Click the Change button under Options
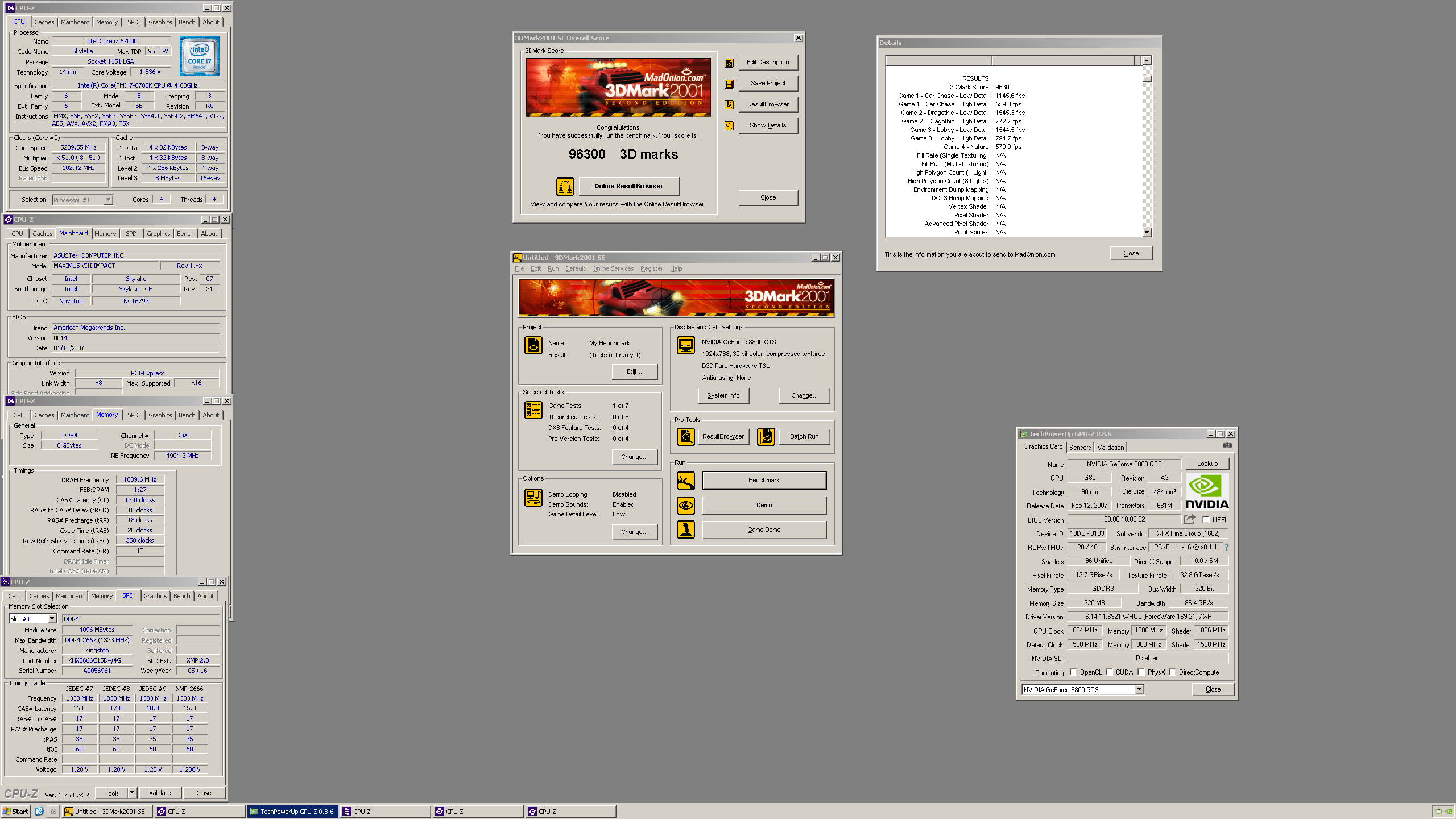1456x819 pixels. click(x=634, y=532)
